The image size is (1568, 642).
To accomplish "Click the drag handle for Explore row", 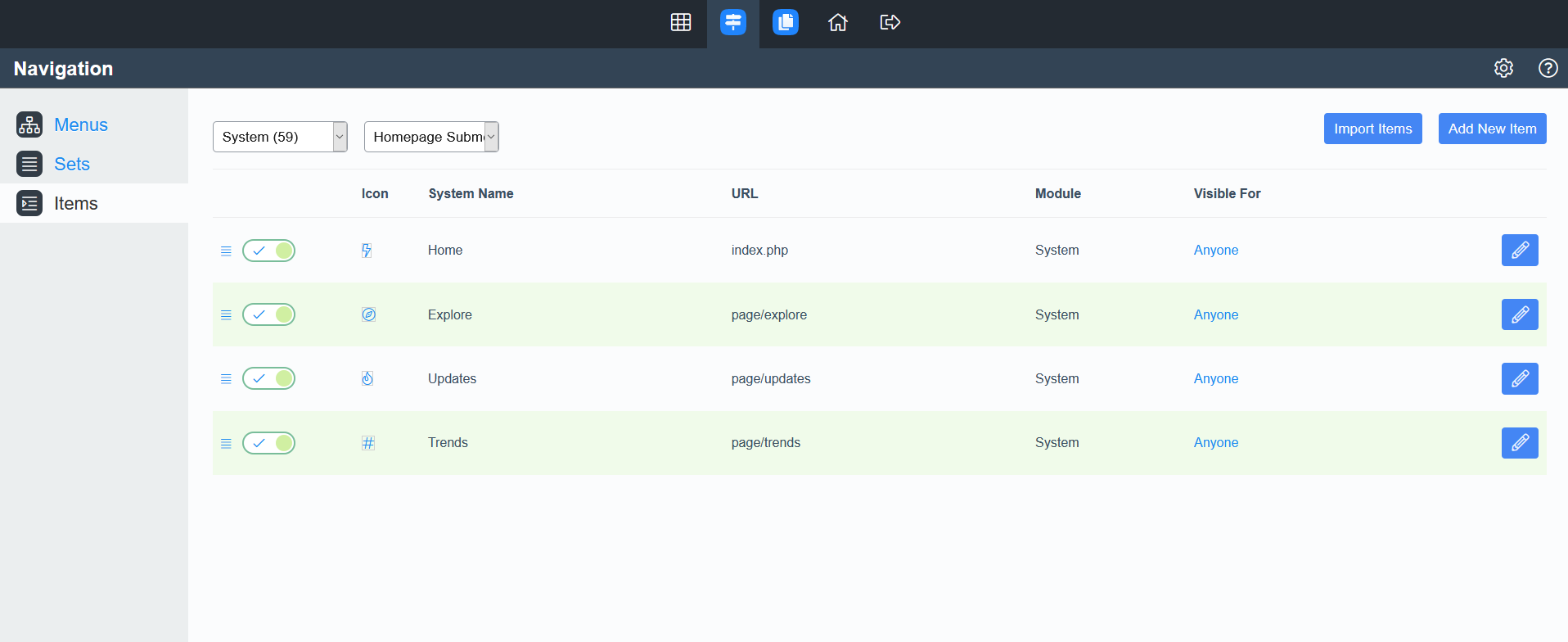I will [x=226, y=315].
